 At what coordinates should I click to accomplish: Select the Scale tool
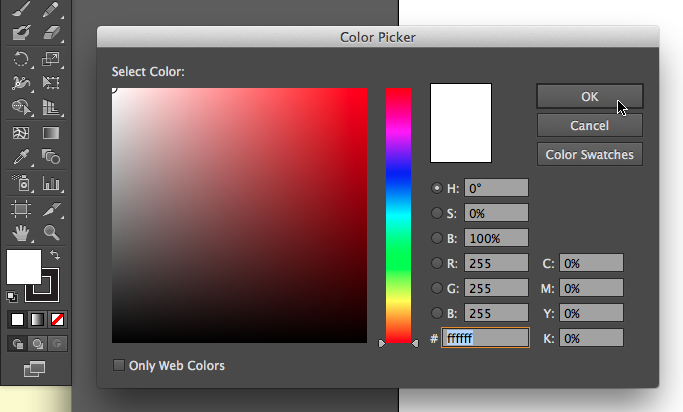51,59
